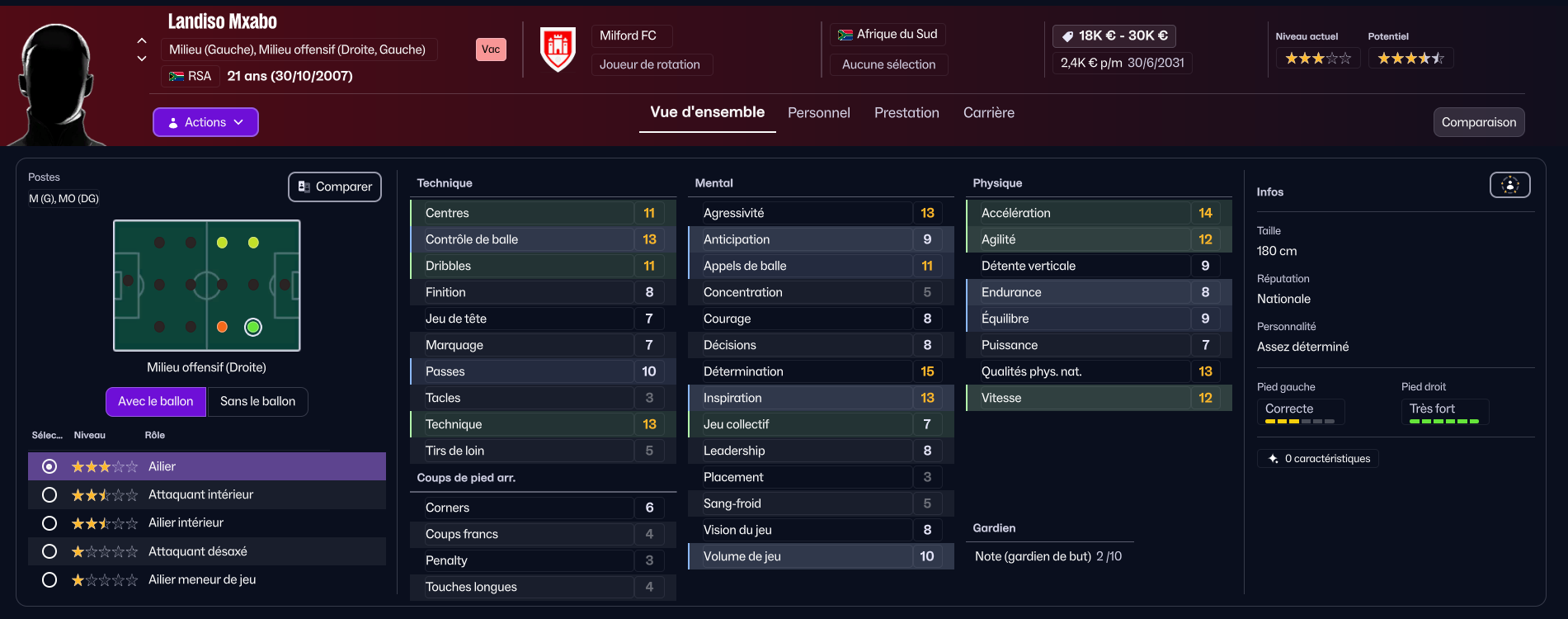Select the Ailier intérieur role radio button
The height and width of the screenshot is (619, 1568).
tap(49, 522)
